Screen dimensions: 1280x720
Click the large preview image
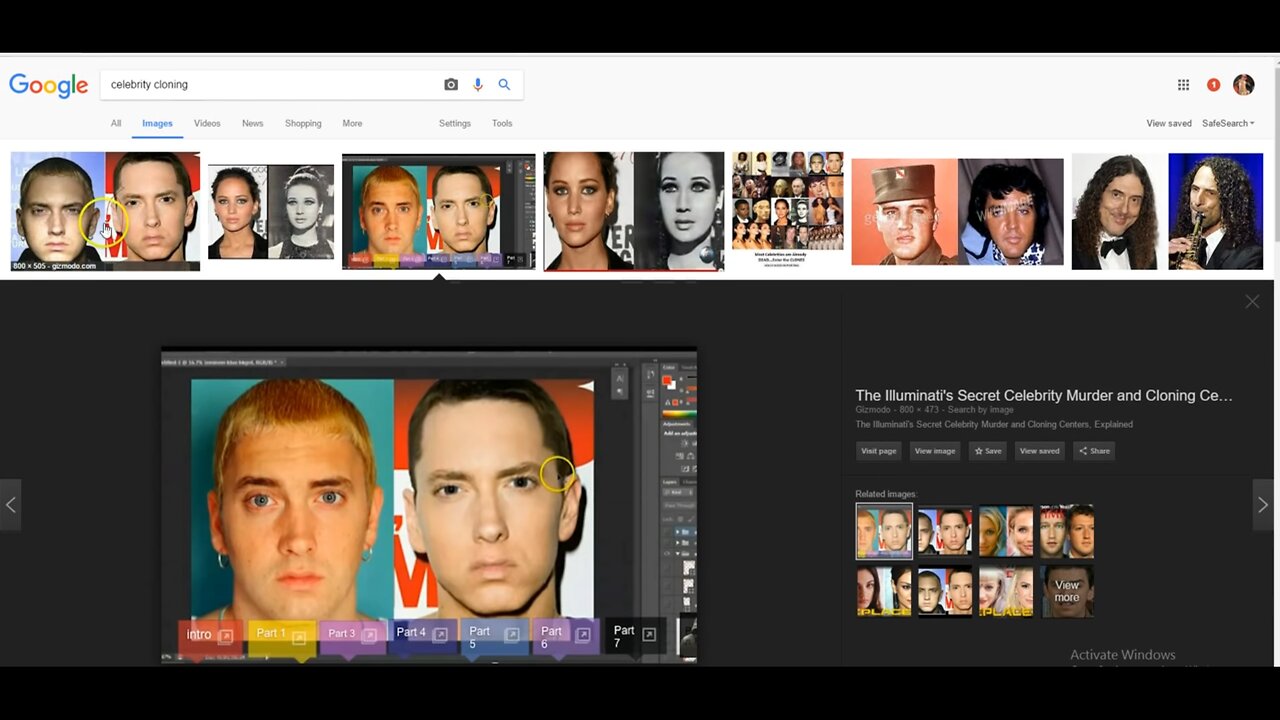[429, 505]
